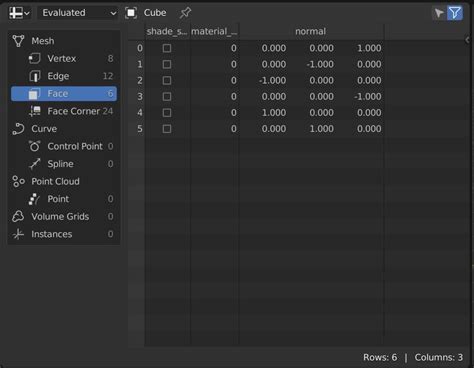Select the Face Corner row label
Screen dimensions: 474x368
(x=74, y=111)
